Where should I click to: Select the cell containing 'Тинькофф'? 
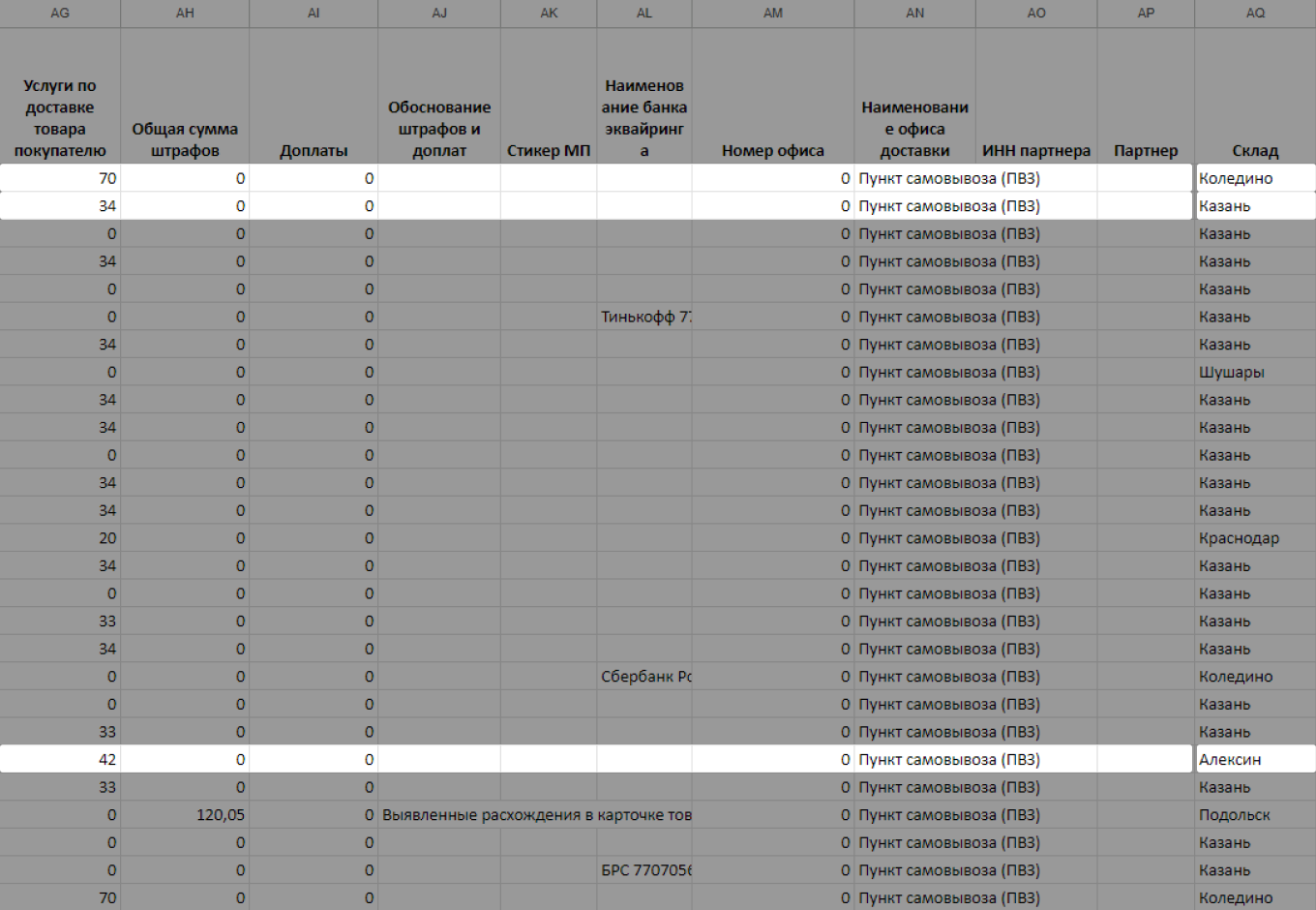(644, 317)
